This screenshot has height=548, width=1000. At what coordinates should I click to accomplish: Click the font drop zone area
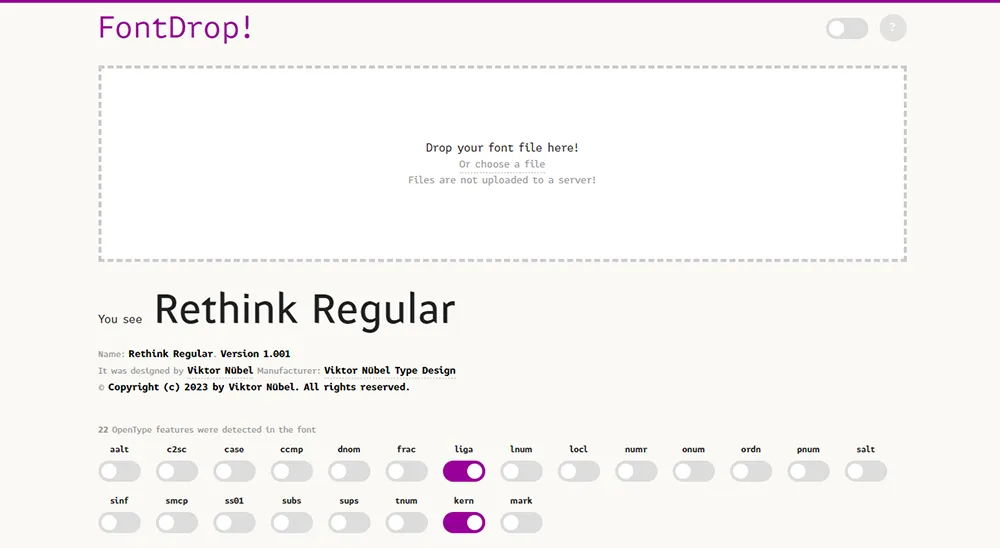pos(503,163)
